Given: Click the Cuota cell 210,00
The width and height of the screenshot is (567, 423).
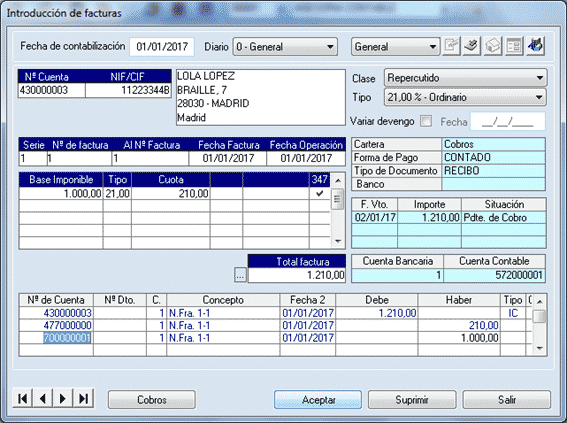Looking at the screenshot, I should [x=171, y=193].
